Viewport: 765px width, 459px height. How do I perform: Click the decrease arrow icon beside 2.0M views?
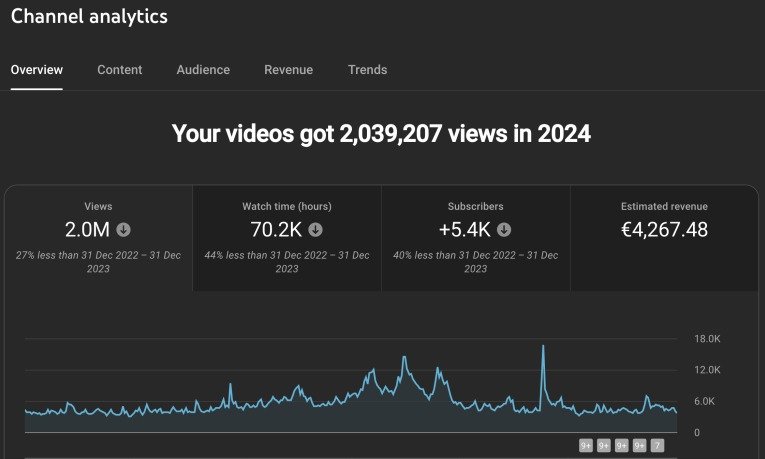tap(123, 229)
